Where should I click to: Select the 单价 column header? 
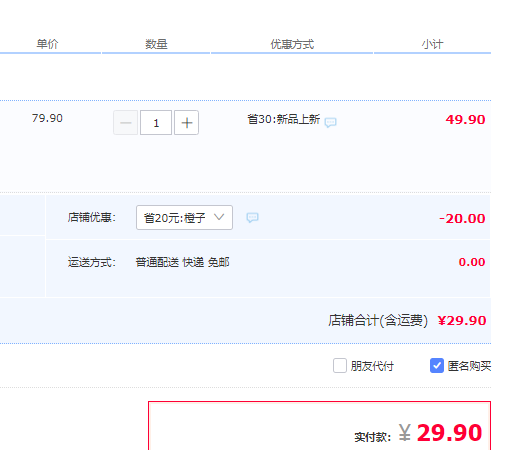click(47, 44)
